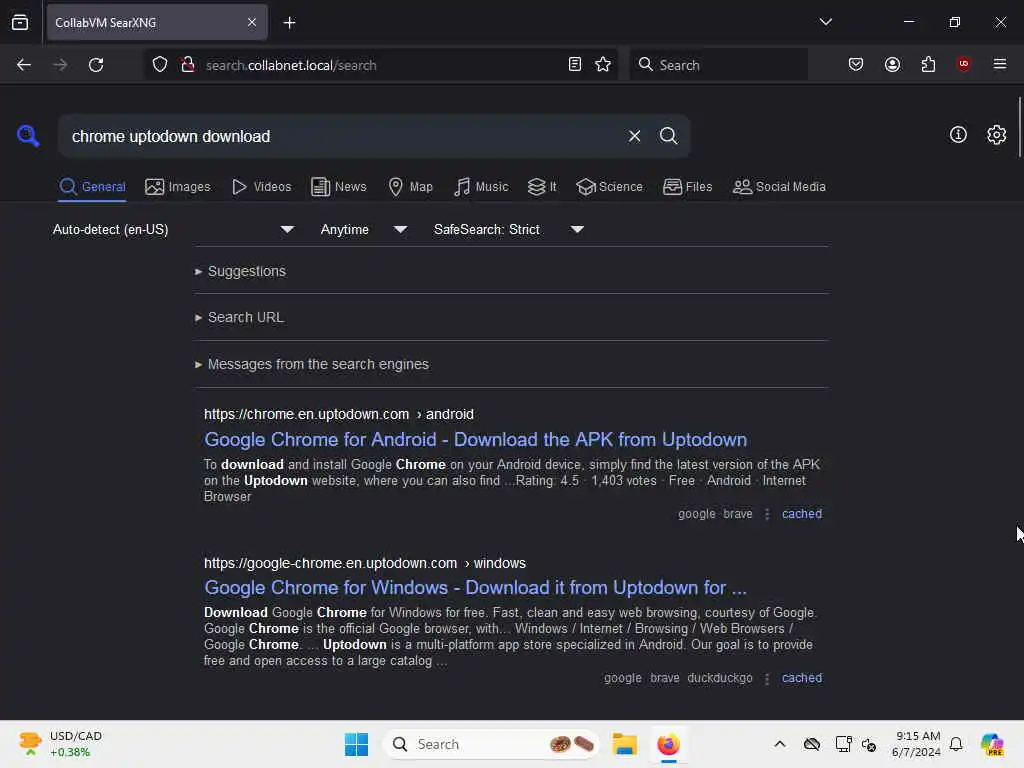Open the Pocket save icon

pos(856,65)
